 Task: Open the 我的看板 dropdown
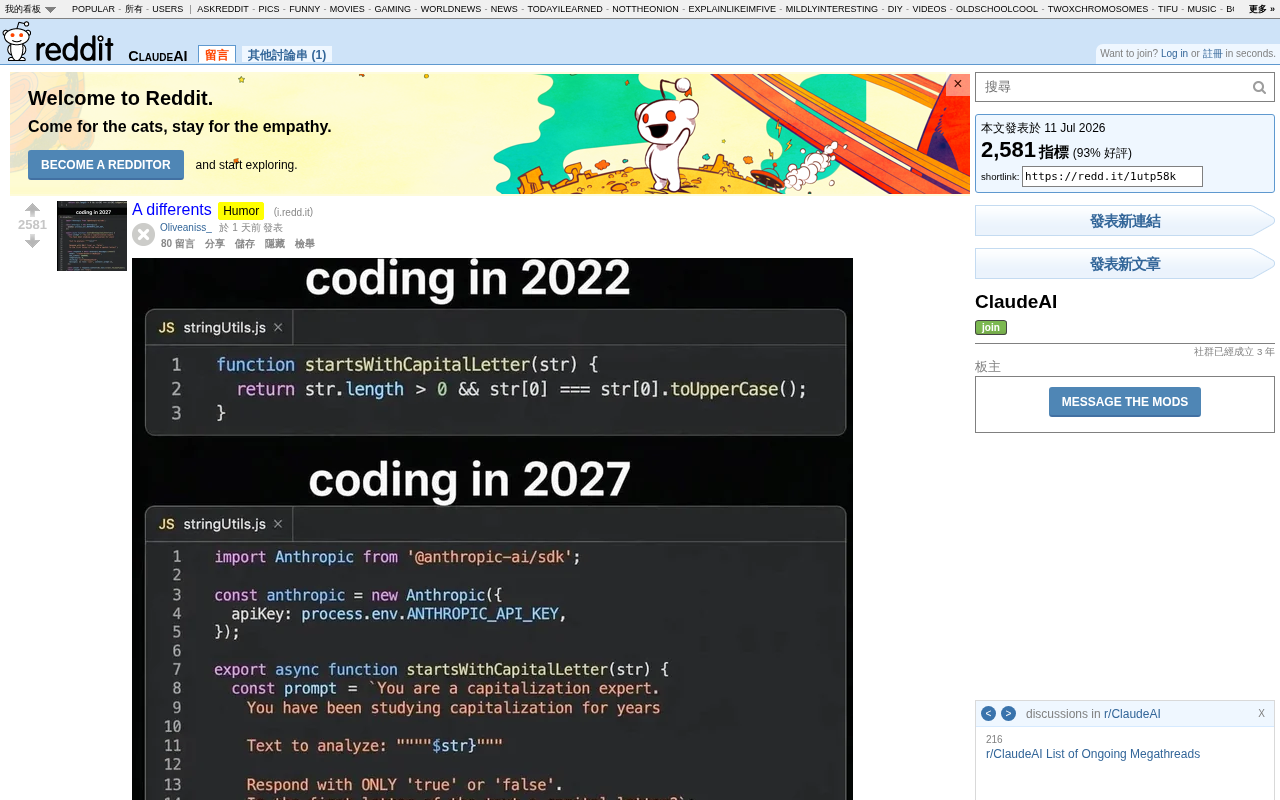[30, 9]
